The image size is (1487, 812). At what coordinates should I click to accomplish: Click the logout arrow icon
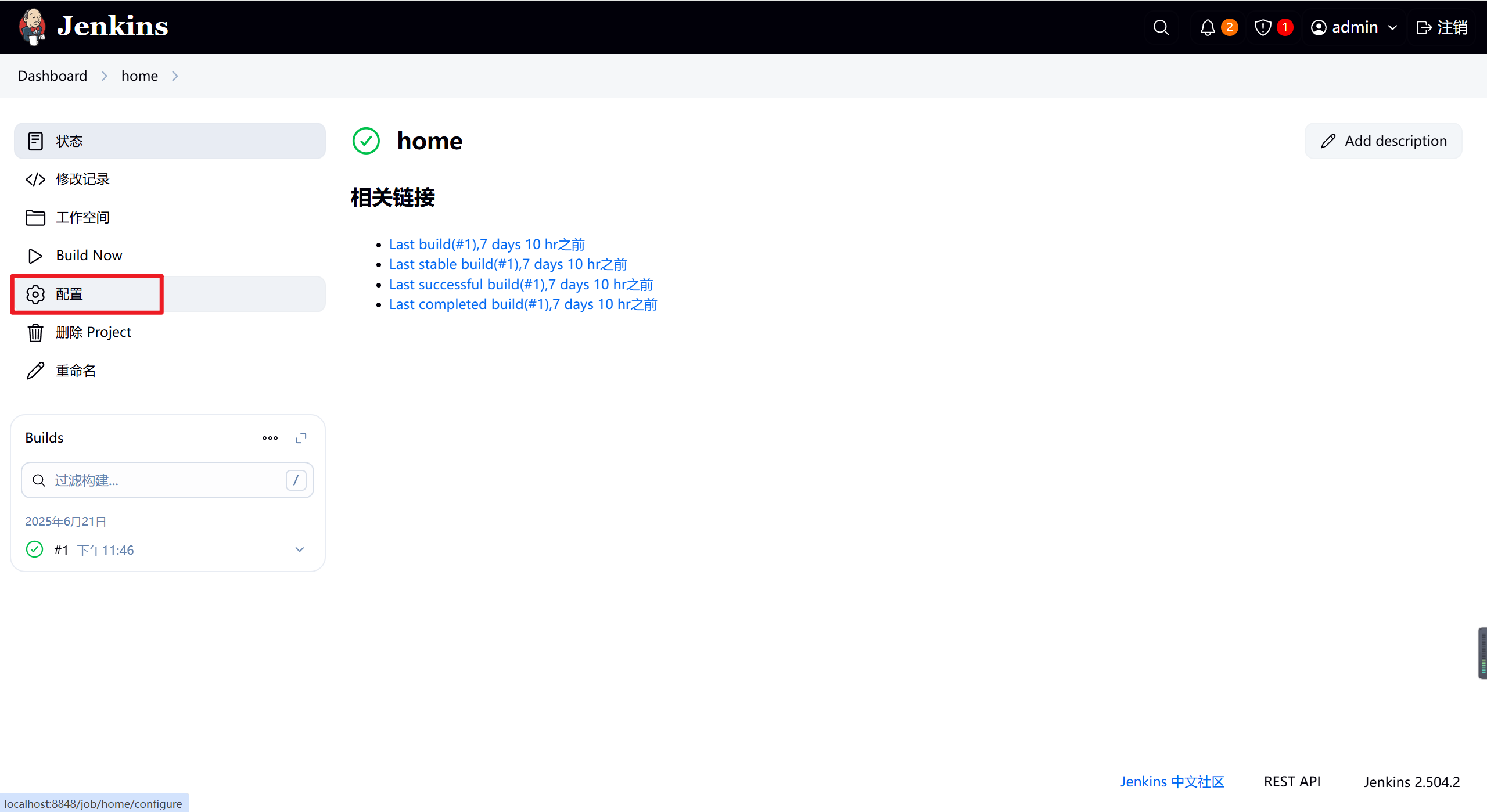pyautogui.click(x=1424, y=27)
